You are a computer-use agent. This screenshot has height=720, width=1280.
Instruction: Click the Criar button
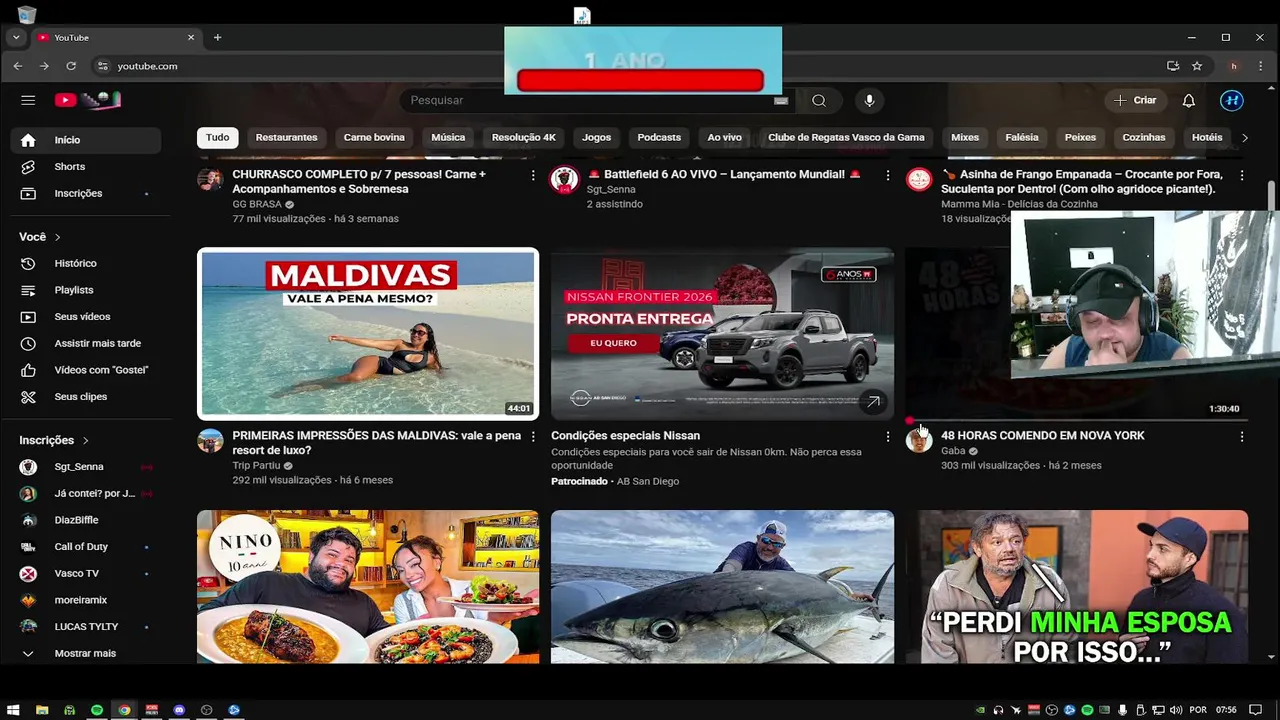(1135, 100)
